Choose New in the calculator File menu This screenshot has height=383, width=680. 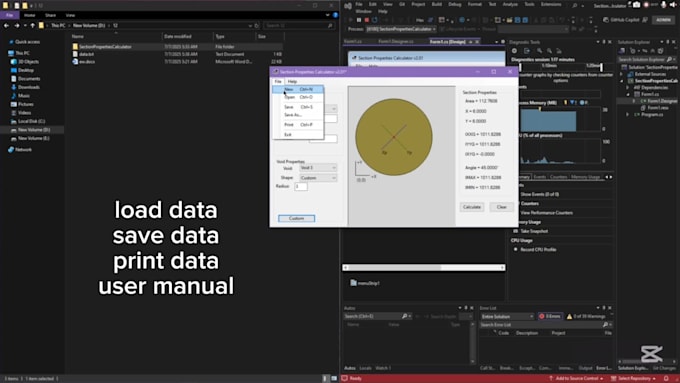coord(298,89)
